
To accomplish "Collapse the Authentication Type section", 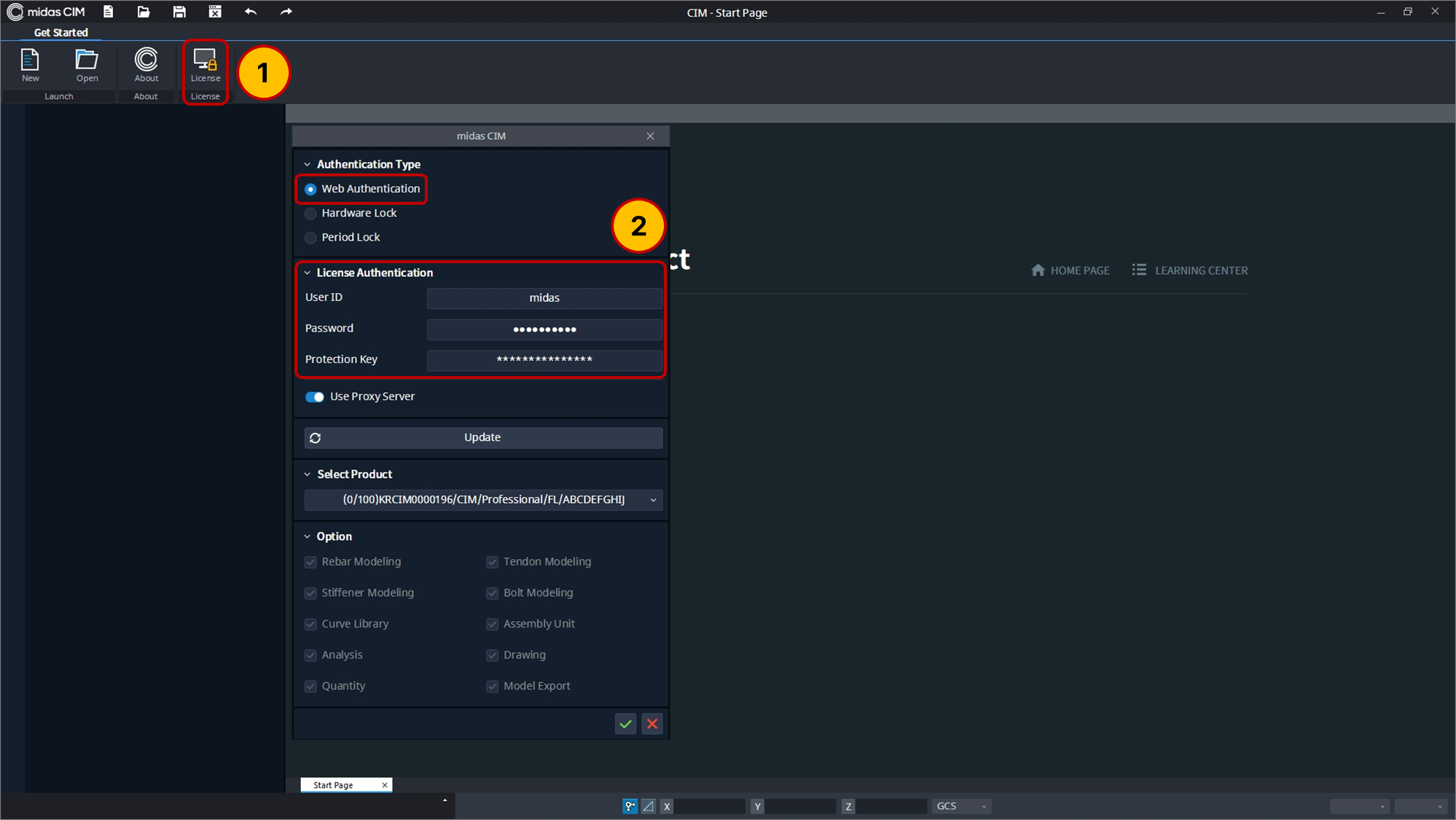I will [307, 165].
